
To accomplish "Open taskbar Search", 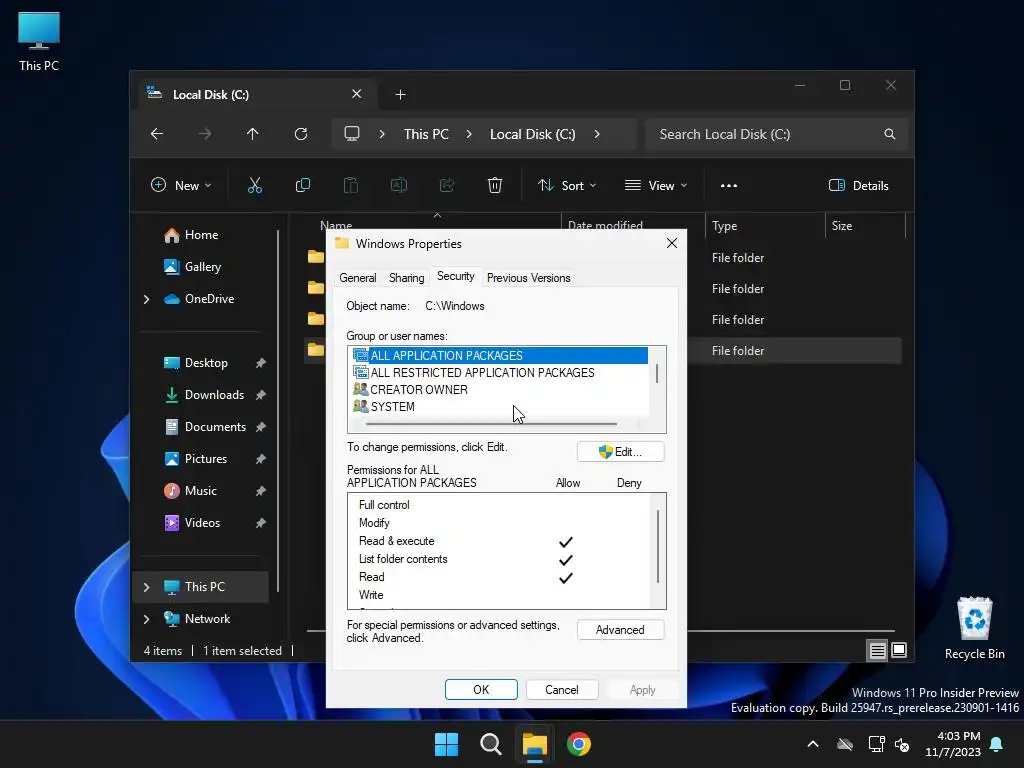I will pyautogui.click(x=490, y=744).
